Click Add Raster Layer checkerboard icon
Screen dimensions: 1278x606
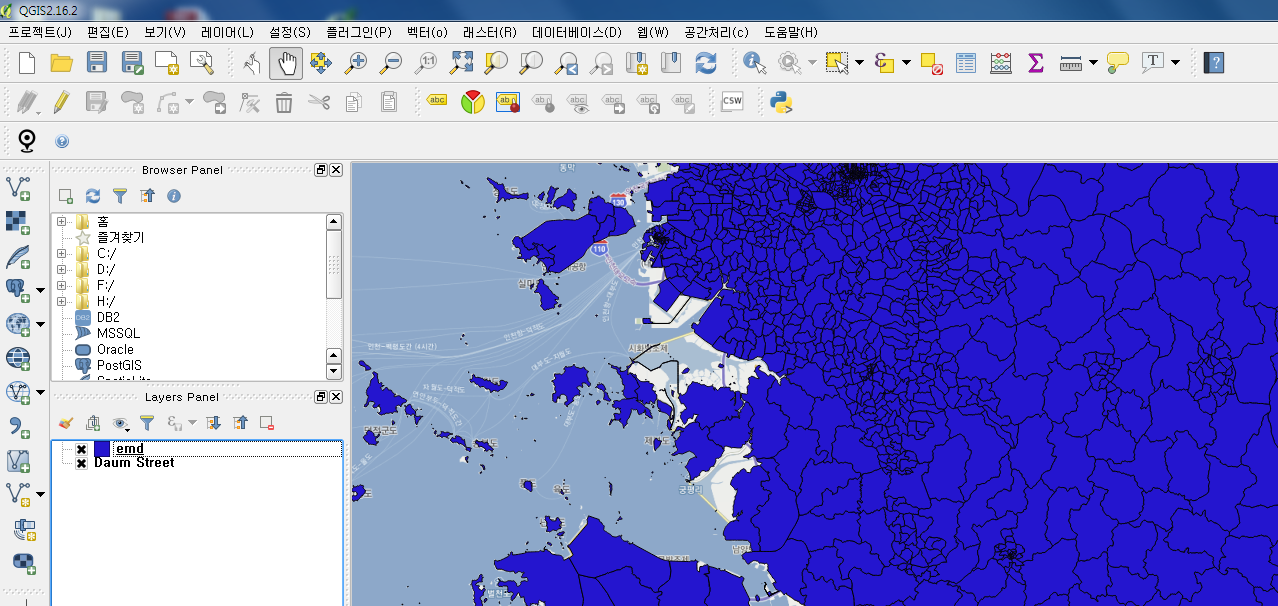[18, 222]
